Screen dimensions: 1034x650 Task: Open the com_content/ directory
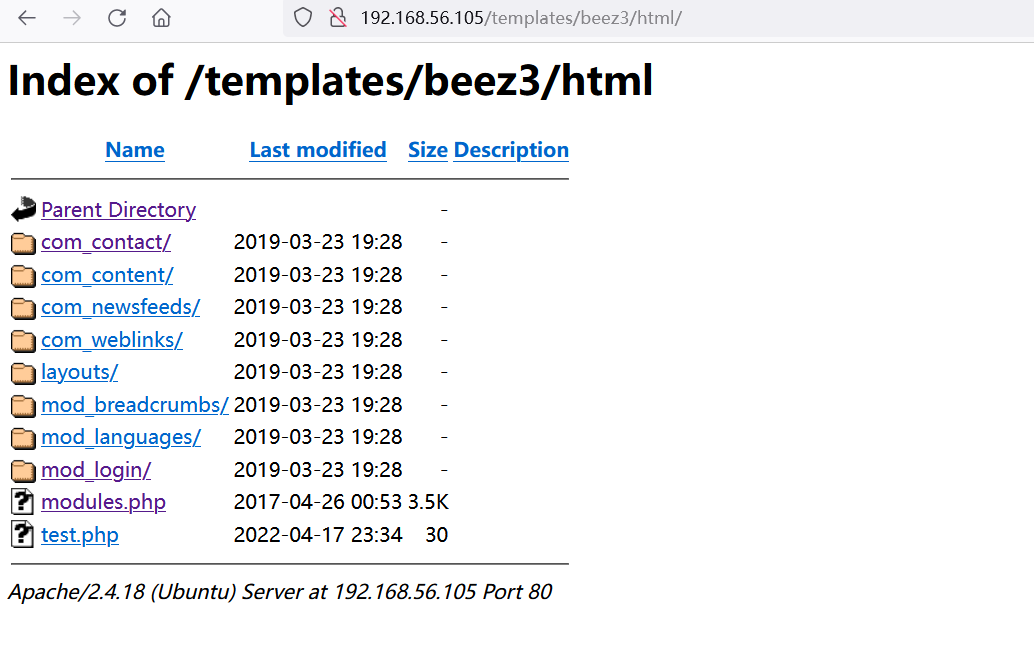[107, 275]
